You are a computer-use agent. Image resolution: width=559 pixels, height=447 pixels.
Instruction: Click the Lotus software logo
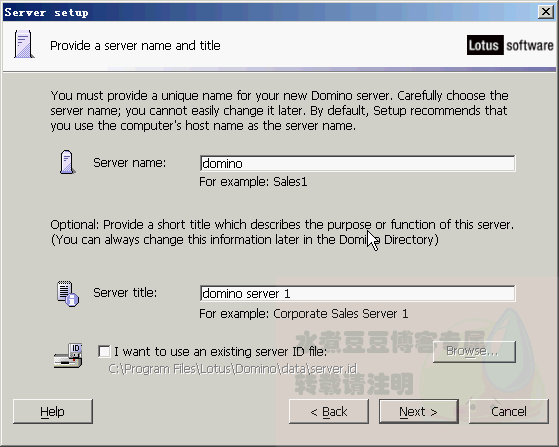point(510,45)
